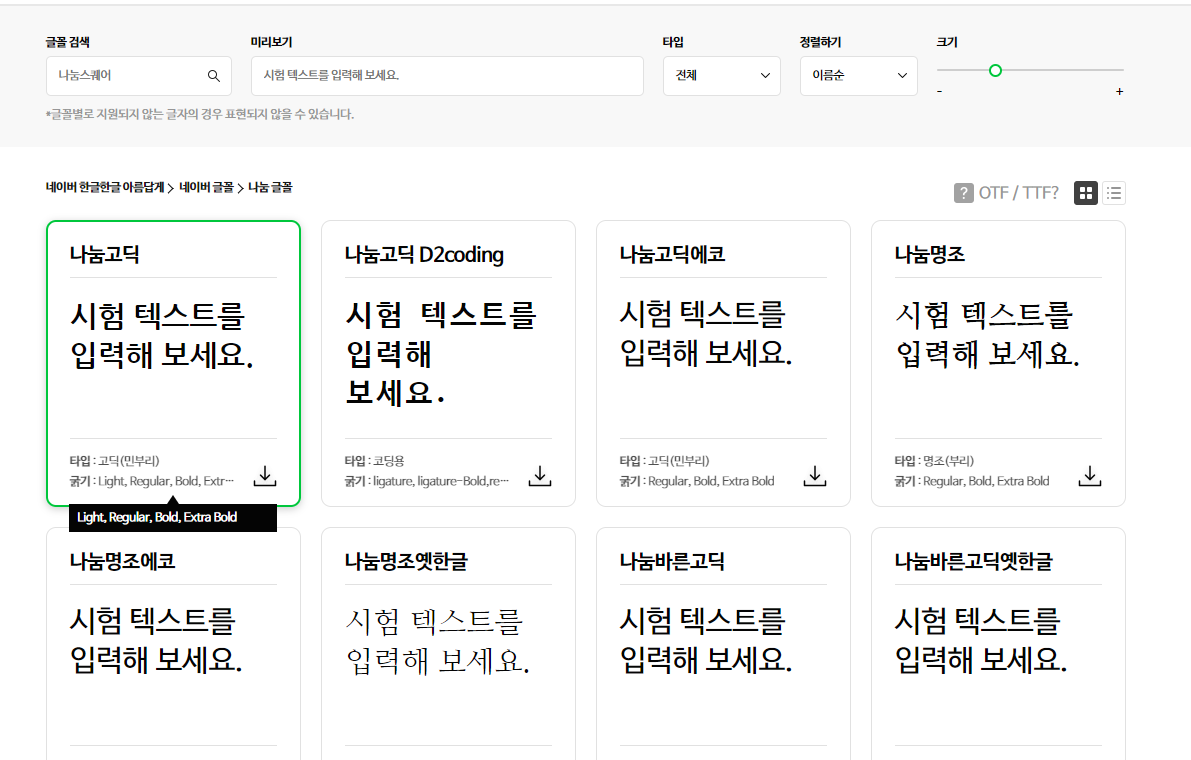Image resolution: width=1191 pixels, height=760 pixels.
Task: Click the plus to increase font size
Action: pyautogui.click(x=1120, y=90)
